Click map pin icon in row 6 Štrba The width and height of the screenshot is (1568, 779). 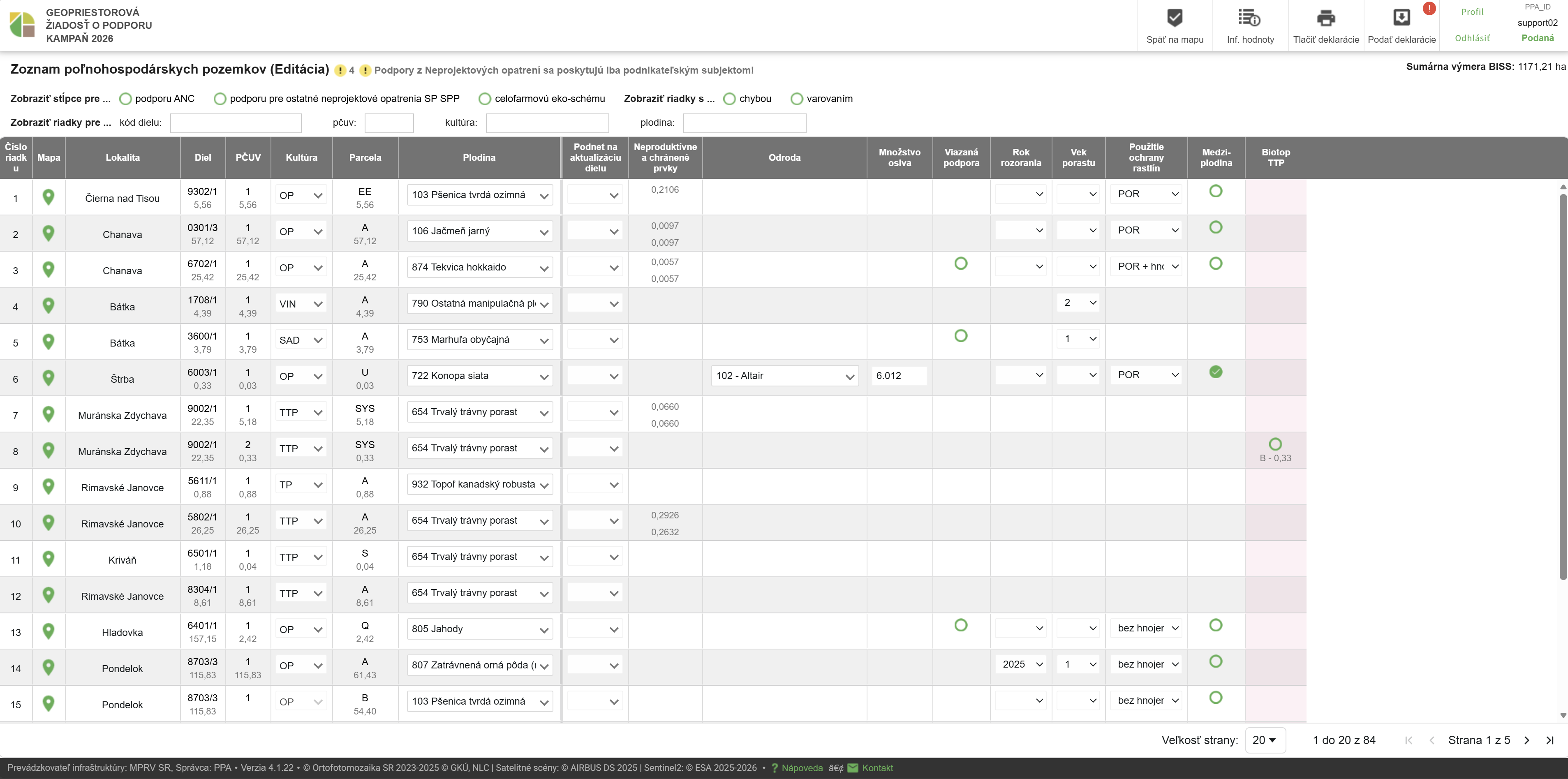[49, 378]
